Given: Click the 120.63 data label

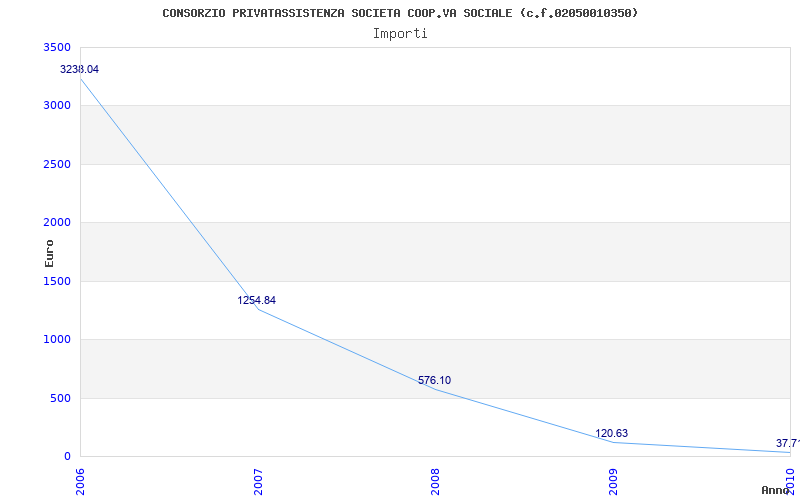Looking at the screenshot, I should (612, 433).
